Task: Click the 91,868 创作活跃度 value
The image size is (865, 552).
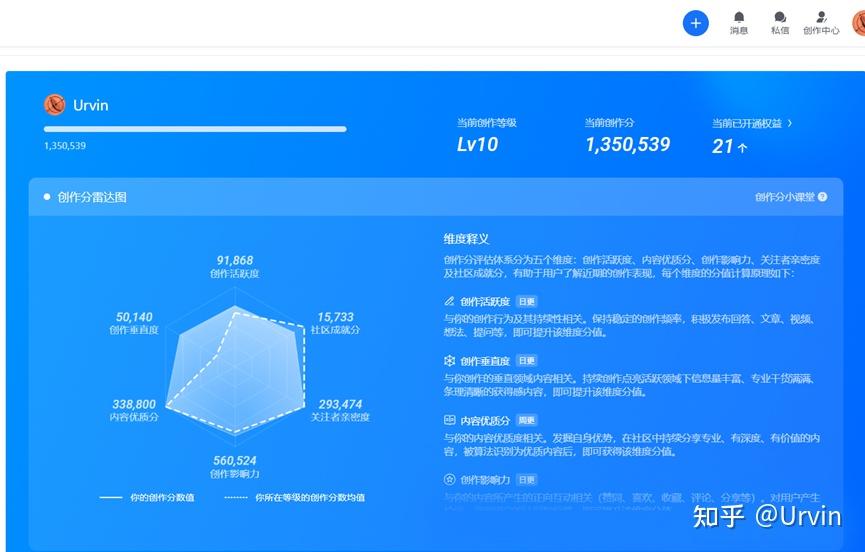Action: pyautogui.click(x=234, y=260)
